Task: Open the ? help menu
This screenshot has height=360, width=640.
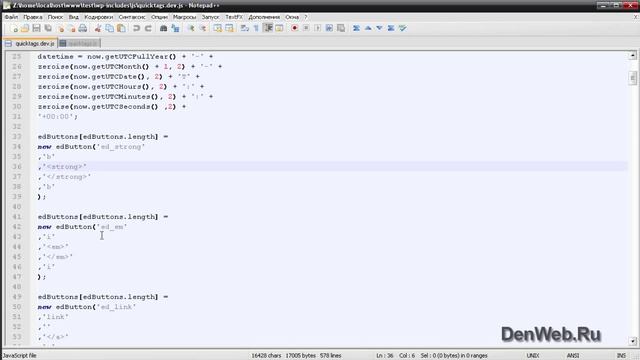Action: click(306, 17)
